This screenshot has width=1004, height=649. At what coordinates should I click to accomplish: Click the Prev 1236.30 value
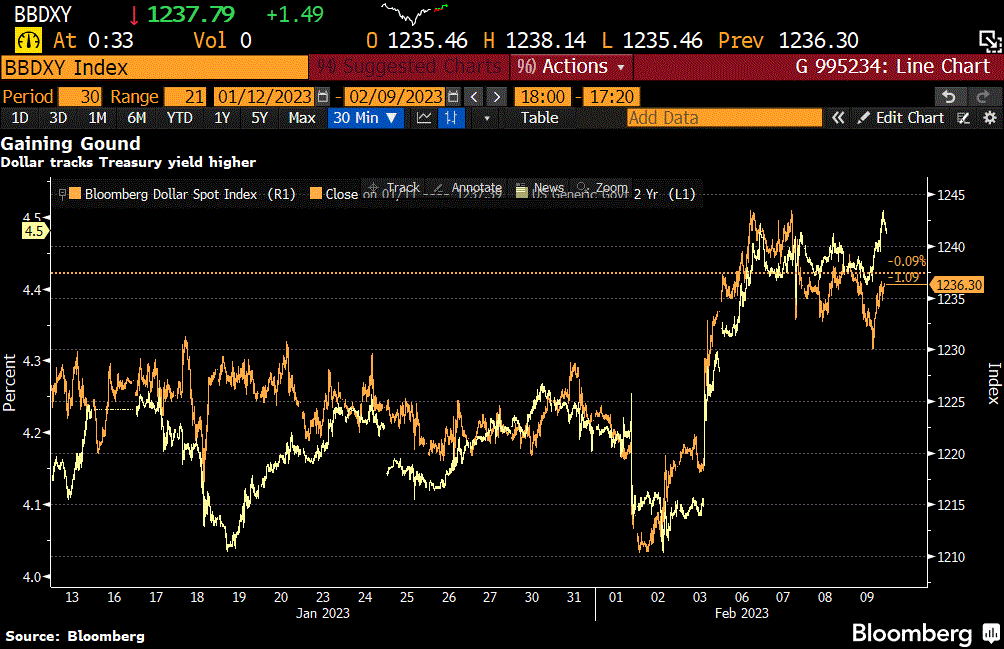[788, 40]
